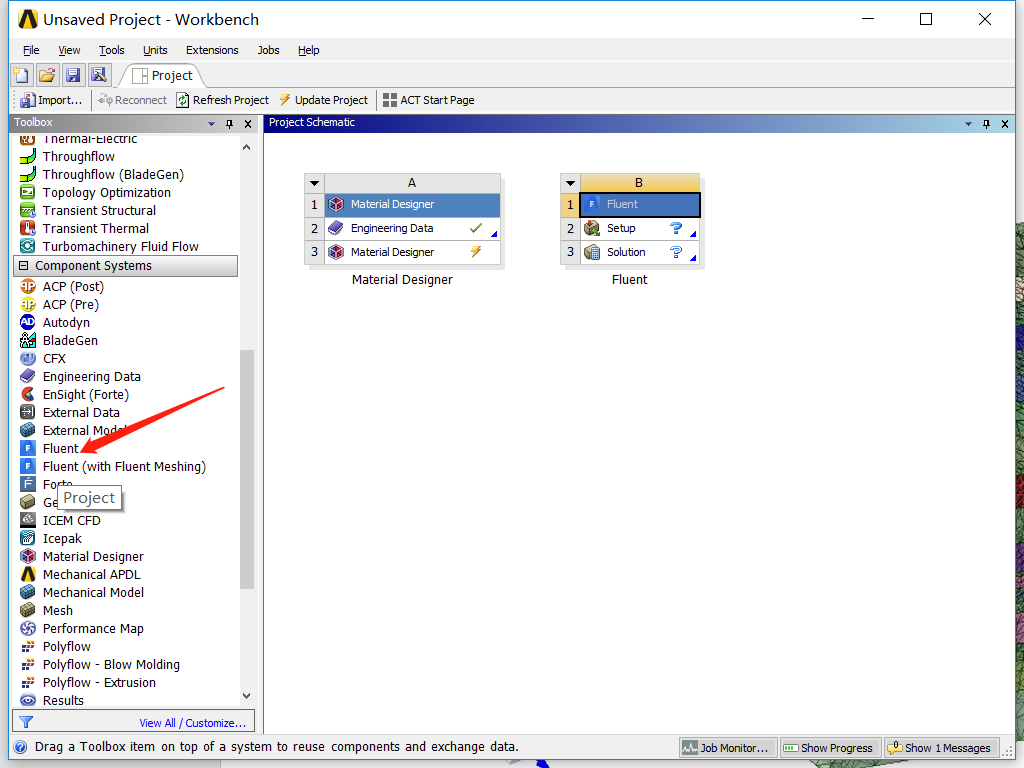Screen dimensions: 1024x768
Task: Open the Units menu
Action: 155,50
